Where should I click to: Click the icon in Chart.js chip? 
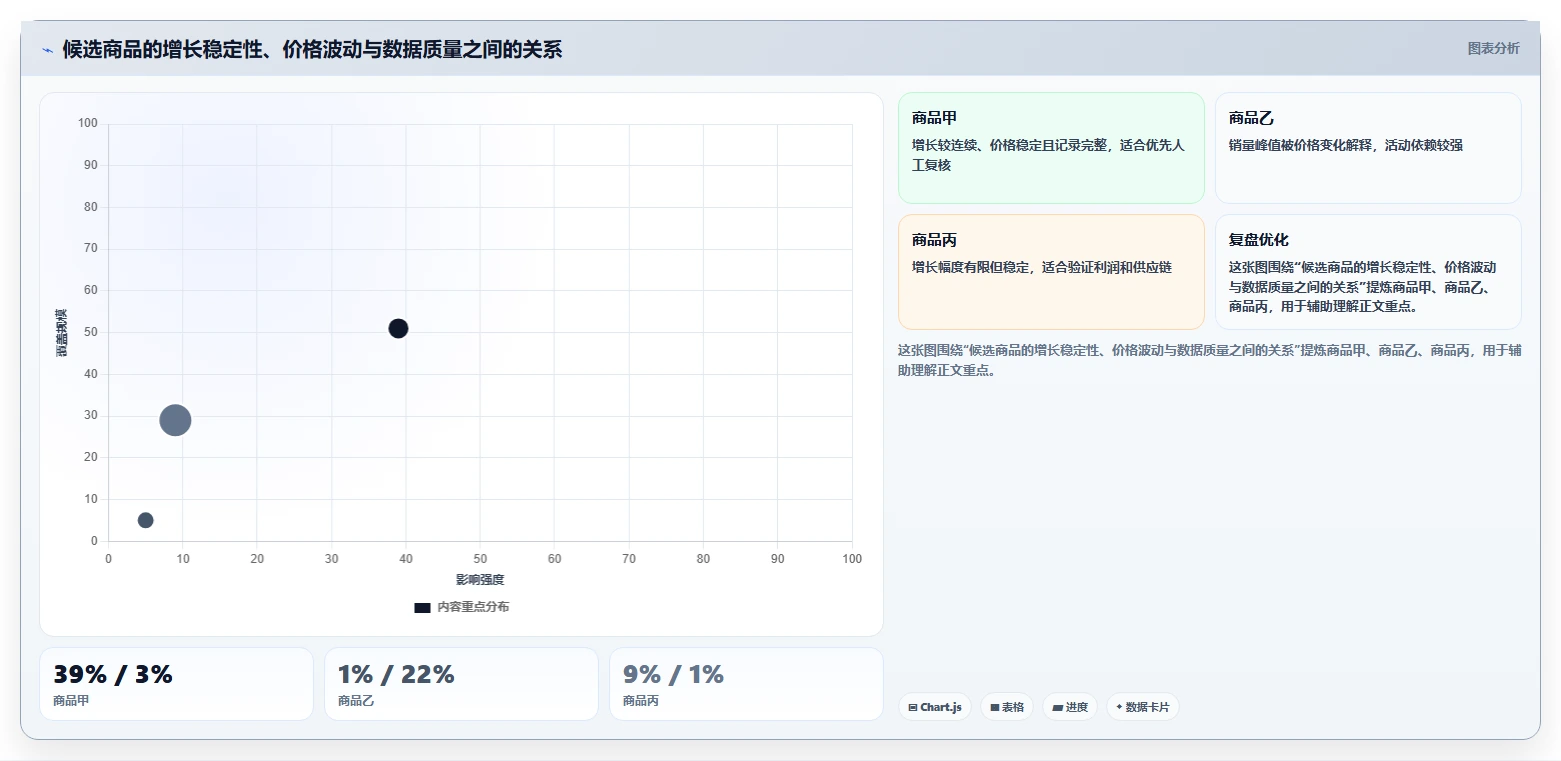tap(913, 707)
